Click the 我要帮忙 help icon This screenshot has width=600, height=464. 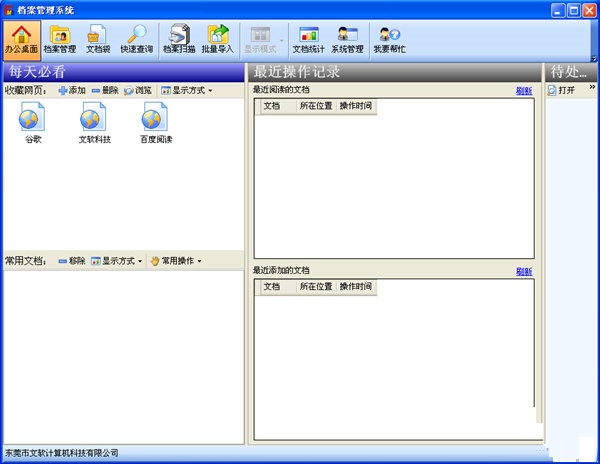click(x=389, y=39)
